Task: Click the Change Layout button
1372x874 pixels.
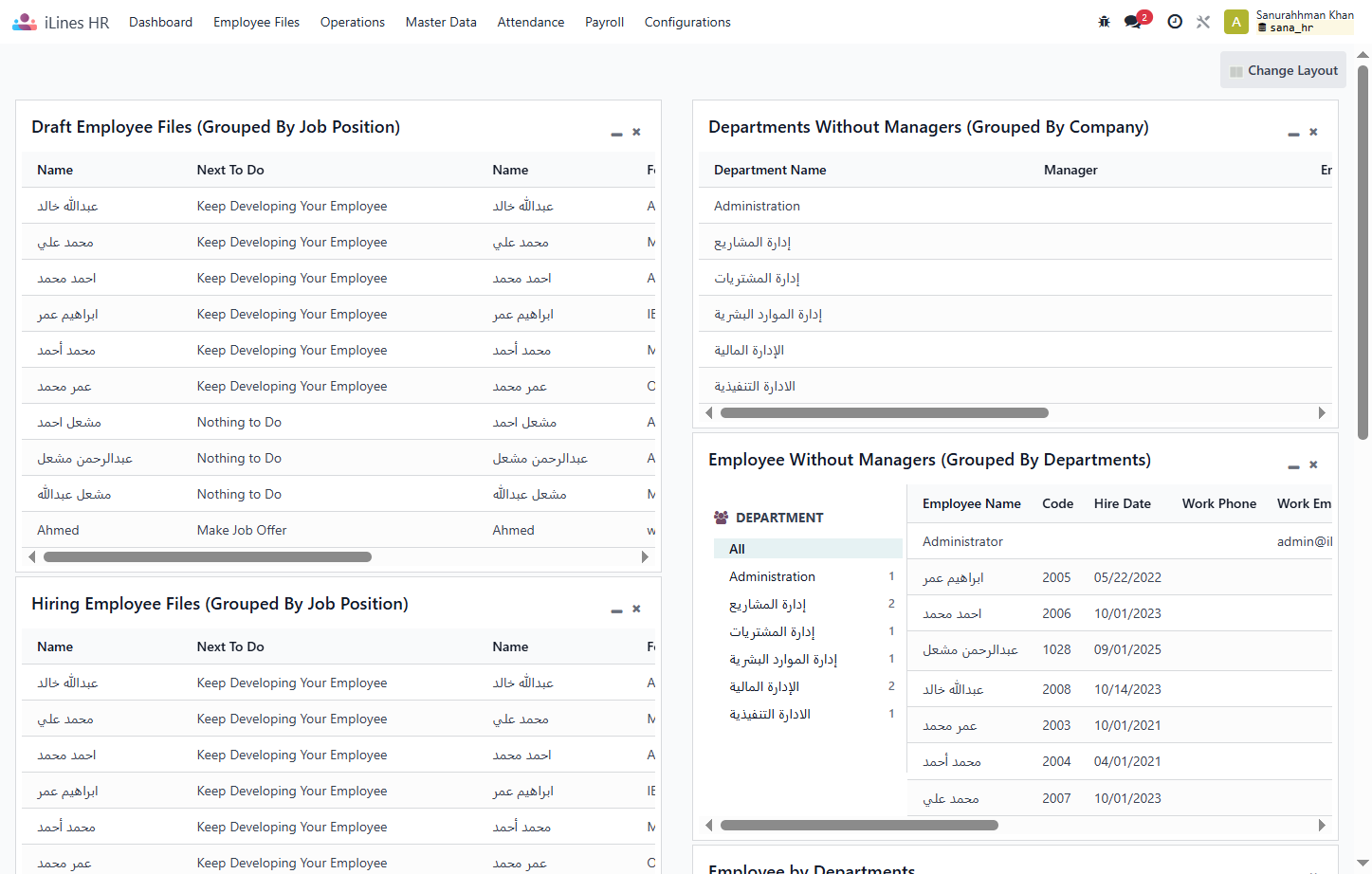Action: 1283,70
